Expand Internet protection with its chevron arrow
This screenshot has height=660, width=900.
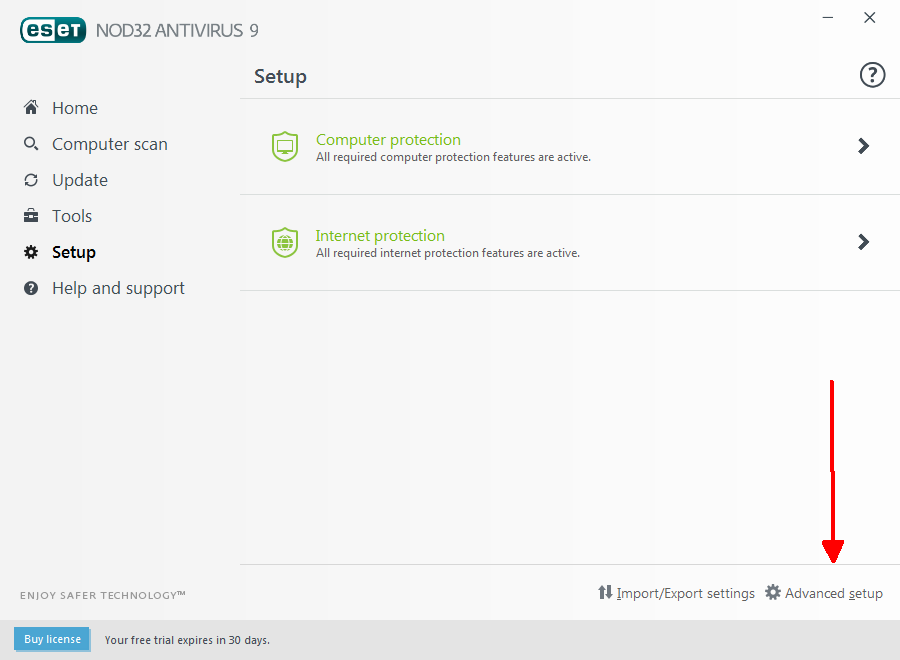(x=863, y=242)
